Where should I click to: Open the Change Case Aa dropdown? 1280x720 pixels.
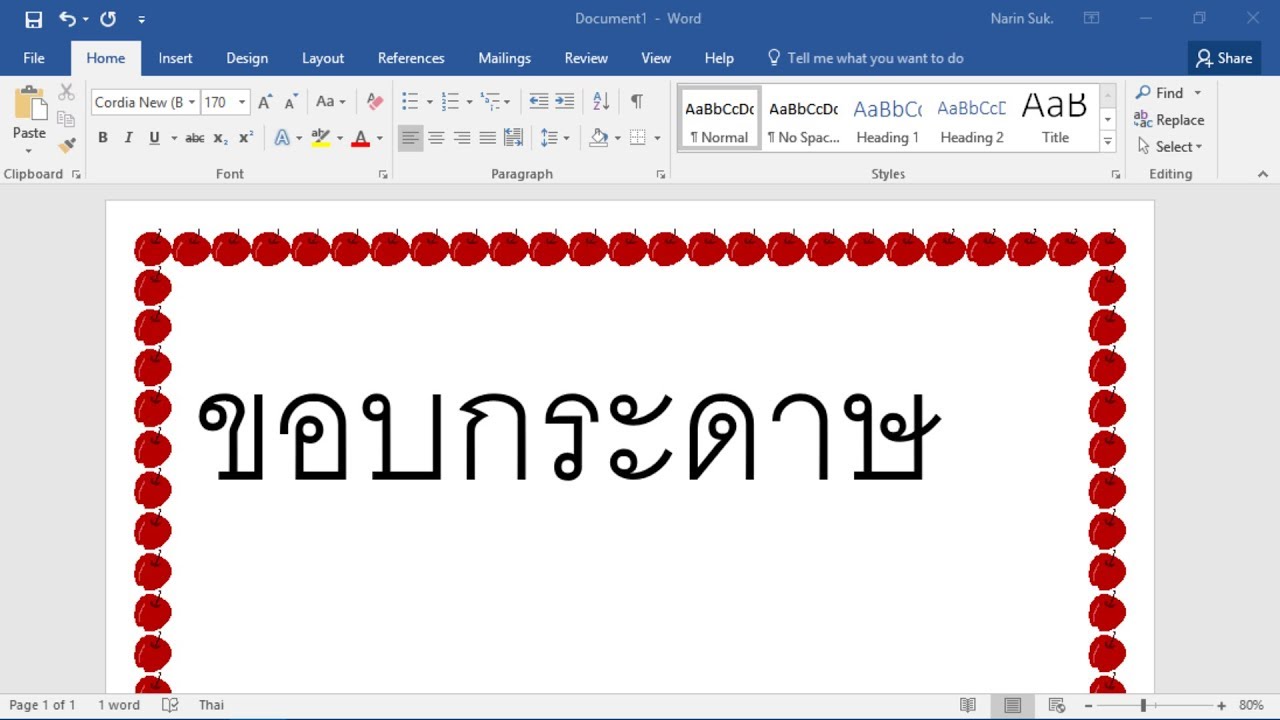click(x=330, y=102)
